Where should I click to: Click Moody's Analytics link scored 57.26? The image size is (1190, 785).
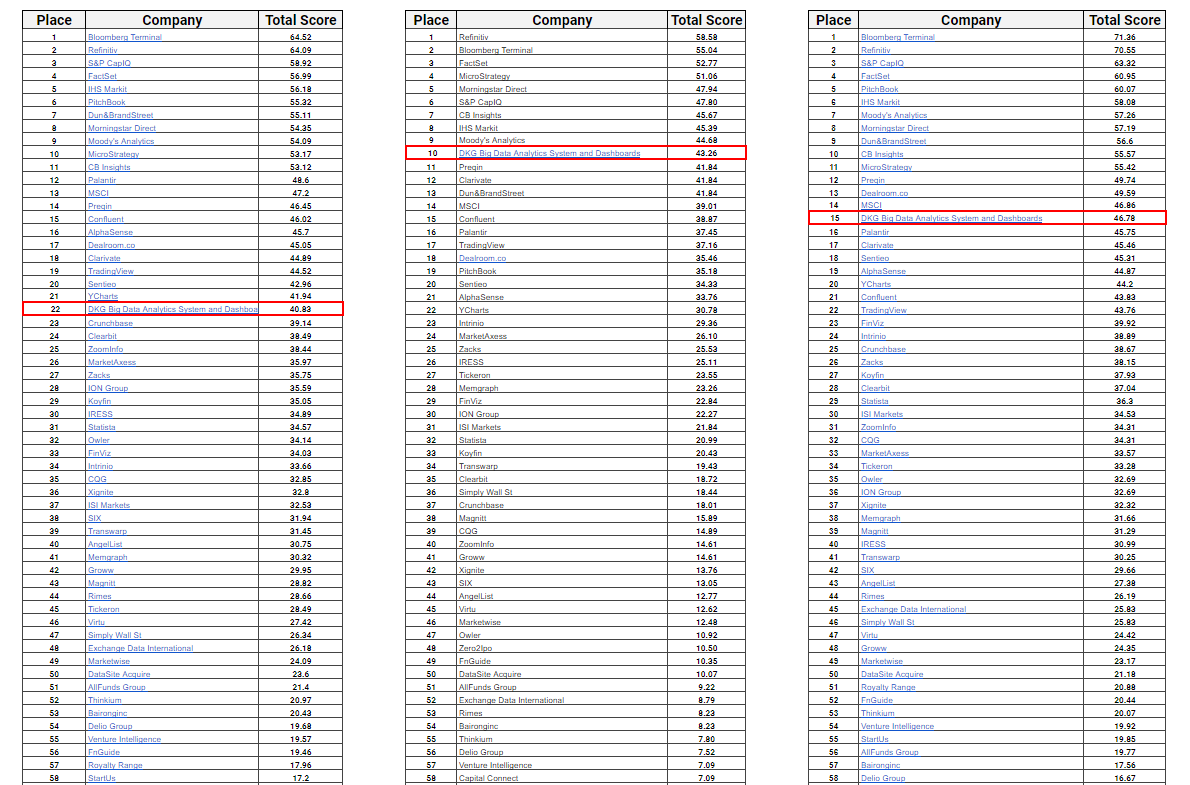tap(894, 115)
